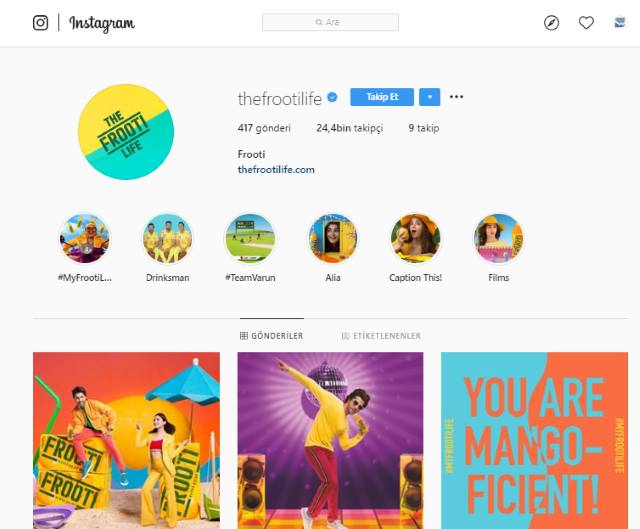Switch to the GÖNDERİLER tab

coord(271,336)
